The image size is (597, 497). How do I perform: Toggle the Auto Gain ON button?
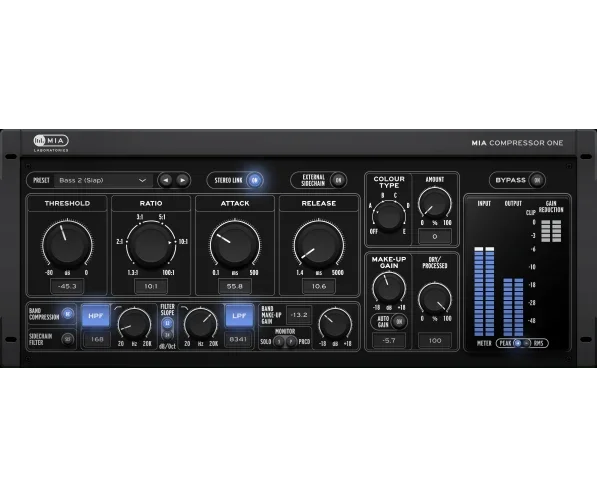point(399,322)
